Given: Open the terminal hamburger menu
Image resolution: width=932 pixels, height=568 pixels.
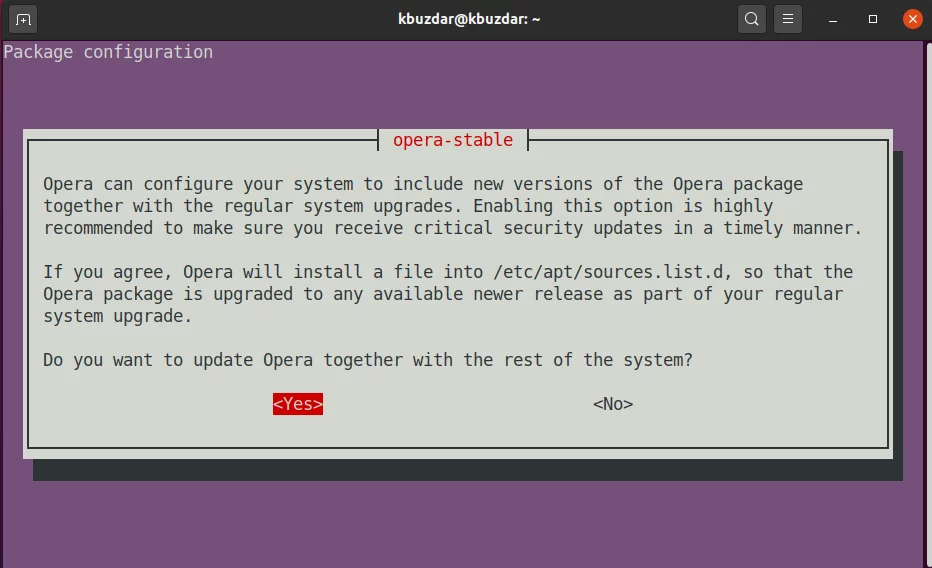Looking at the screenshot, I should click(x=788, y=20).
